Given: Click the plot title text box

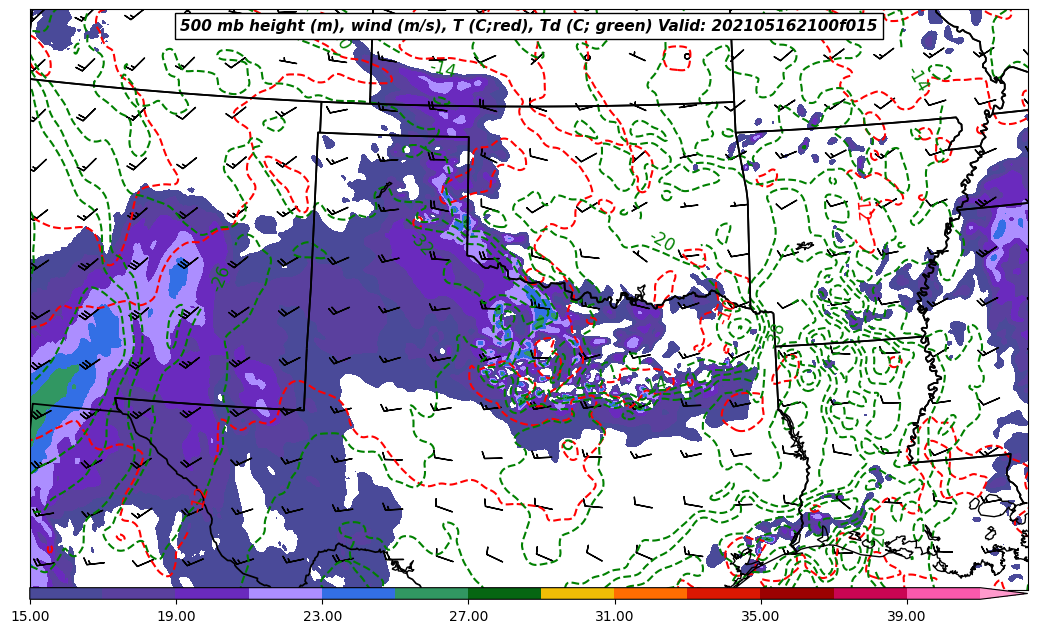Looking at the screenshot, I should (528, 26).
